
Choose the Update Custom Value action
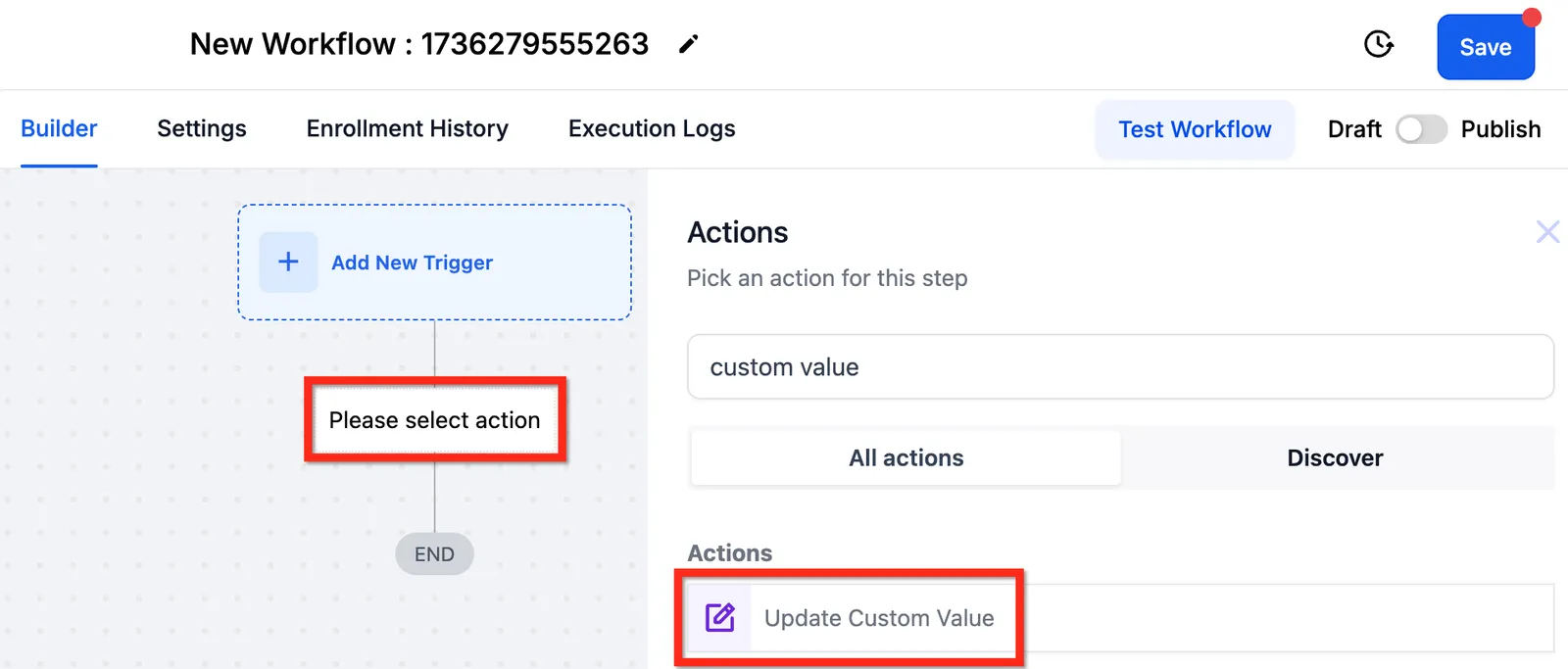(x=1120, y=618)
